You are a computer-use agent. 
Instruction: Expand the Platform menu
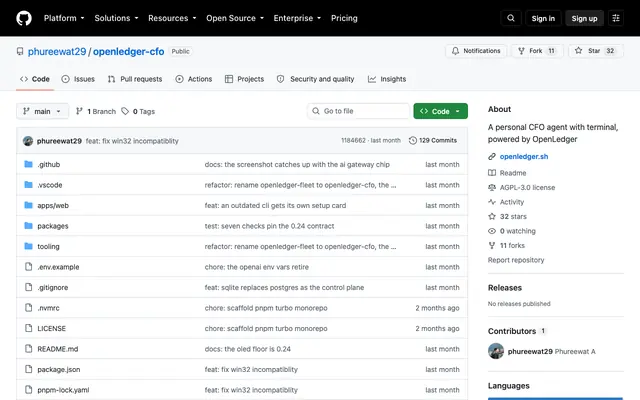click(x=64, y=18)
